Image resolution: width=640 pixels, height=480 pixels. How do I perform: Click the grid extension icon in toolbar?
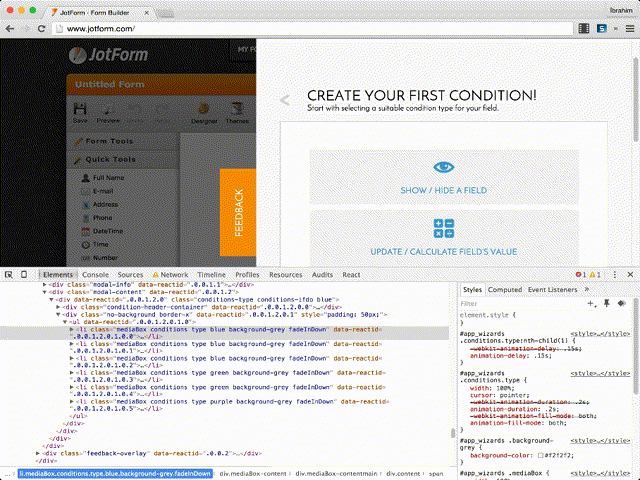(584, 29)
